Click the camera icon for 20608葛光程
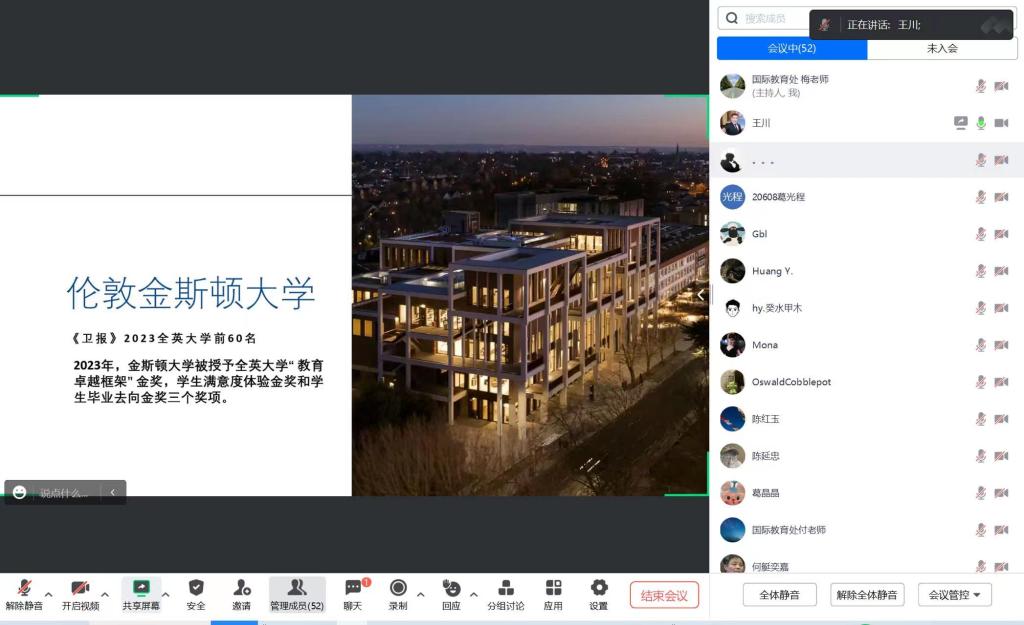The image size is (1024, 625). tap(1001, 197)
